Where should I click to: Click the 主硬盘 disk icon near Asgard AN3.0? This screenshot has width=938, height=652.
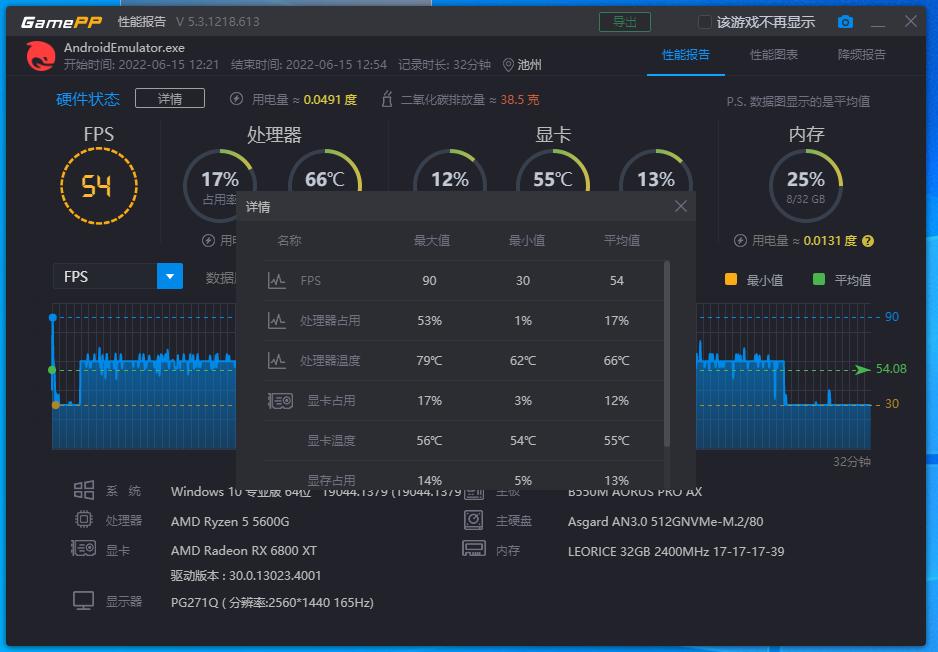tap(473, 519)
